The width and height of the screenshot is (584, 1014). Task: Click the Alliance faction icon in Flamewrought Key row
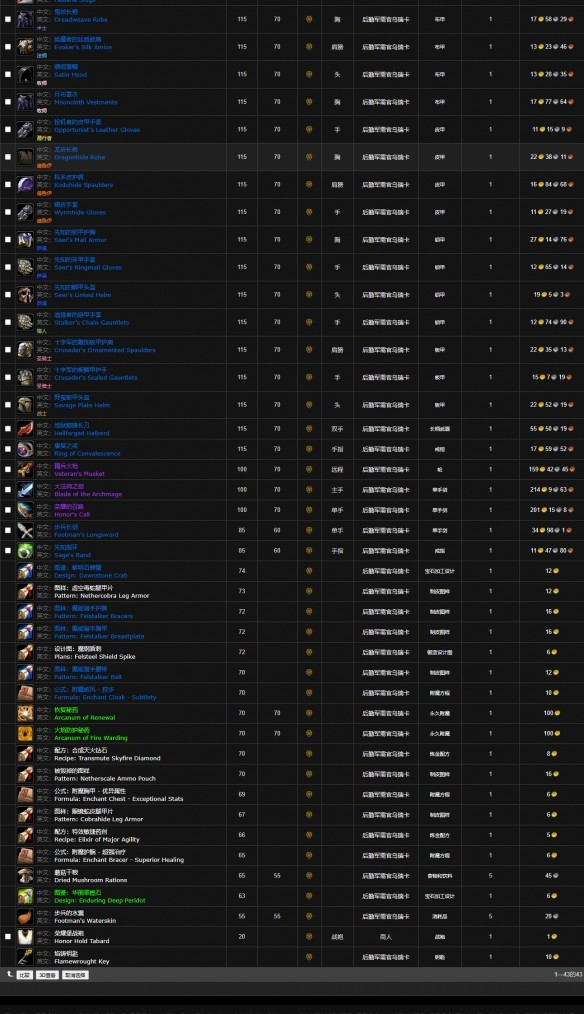(308, 957)
